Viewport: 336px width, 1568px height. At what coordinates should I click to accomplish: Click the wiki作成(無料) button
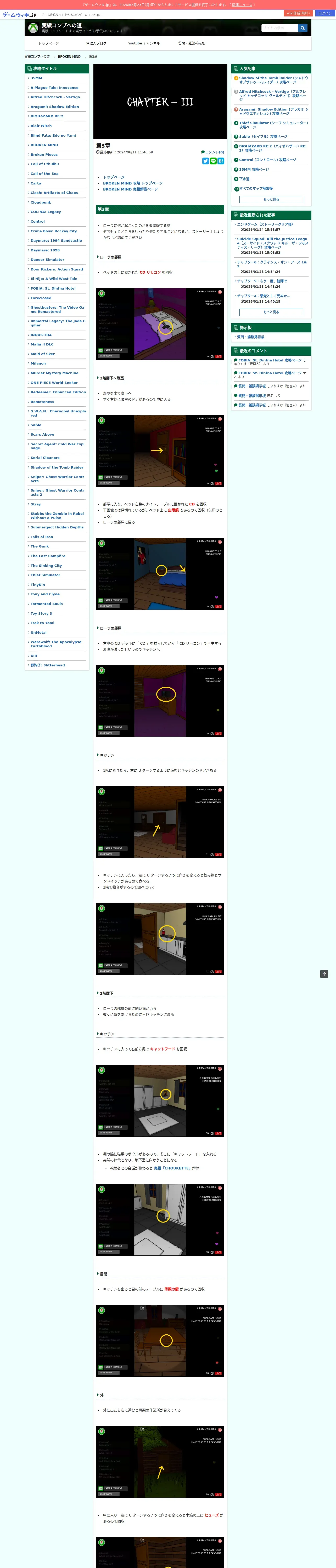click(299, 13)
